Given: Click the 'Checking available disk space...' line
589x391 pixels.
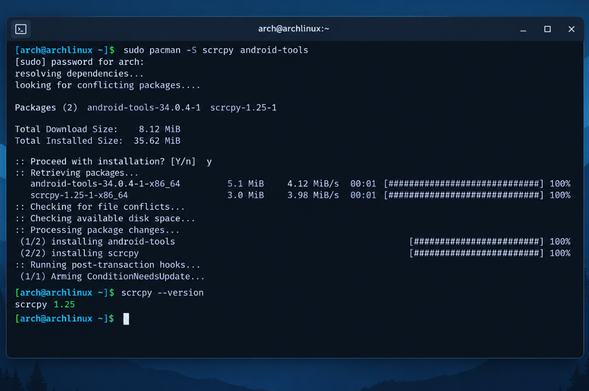Looking at the screenshot, I should point(105,219).
